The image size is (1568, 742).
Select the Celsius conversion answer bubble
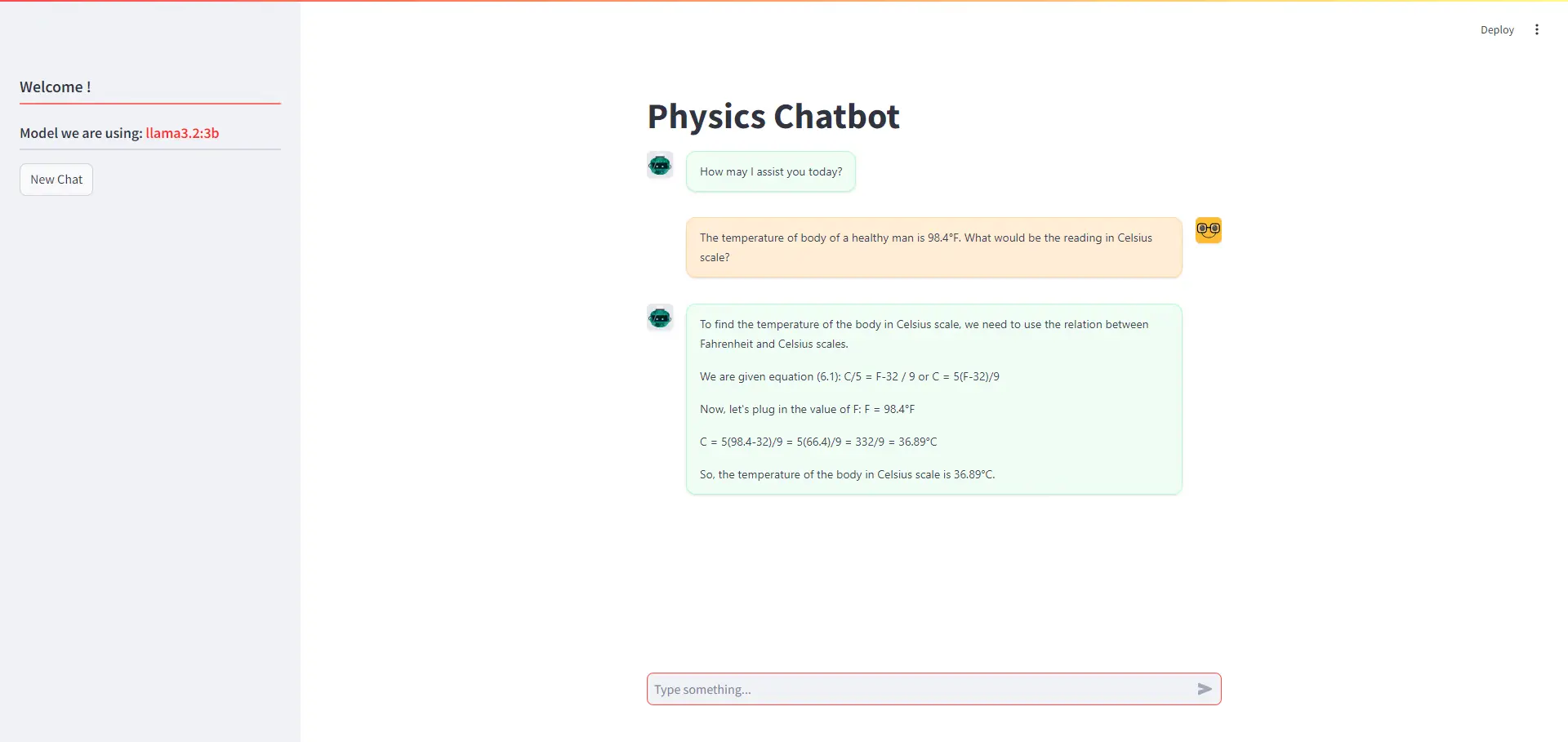point(933,399)
